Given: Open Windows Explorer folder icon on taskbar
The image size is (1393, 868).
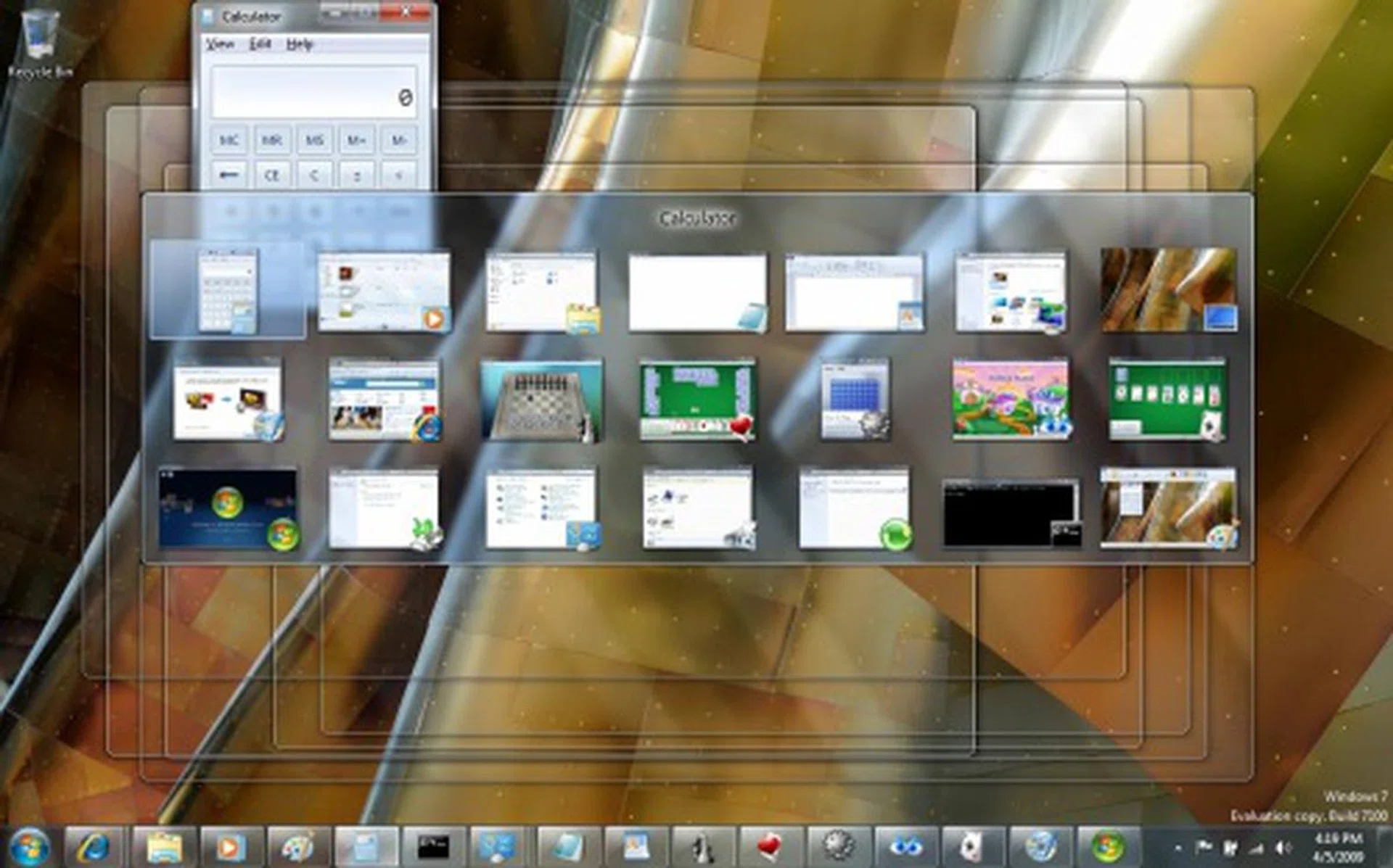Looking at the screenshot, I should pos(164,846).
